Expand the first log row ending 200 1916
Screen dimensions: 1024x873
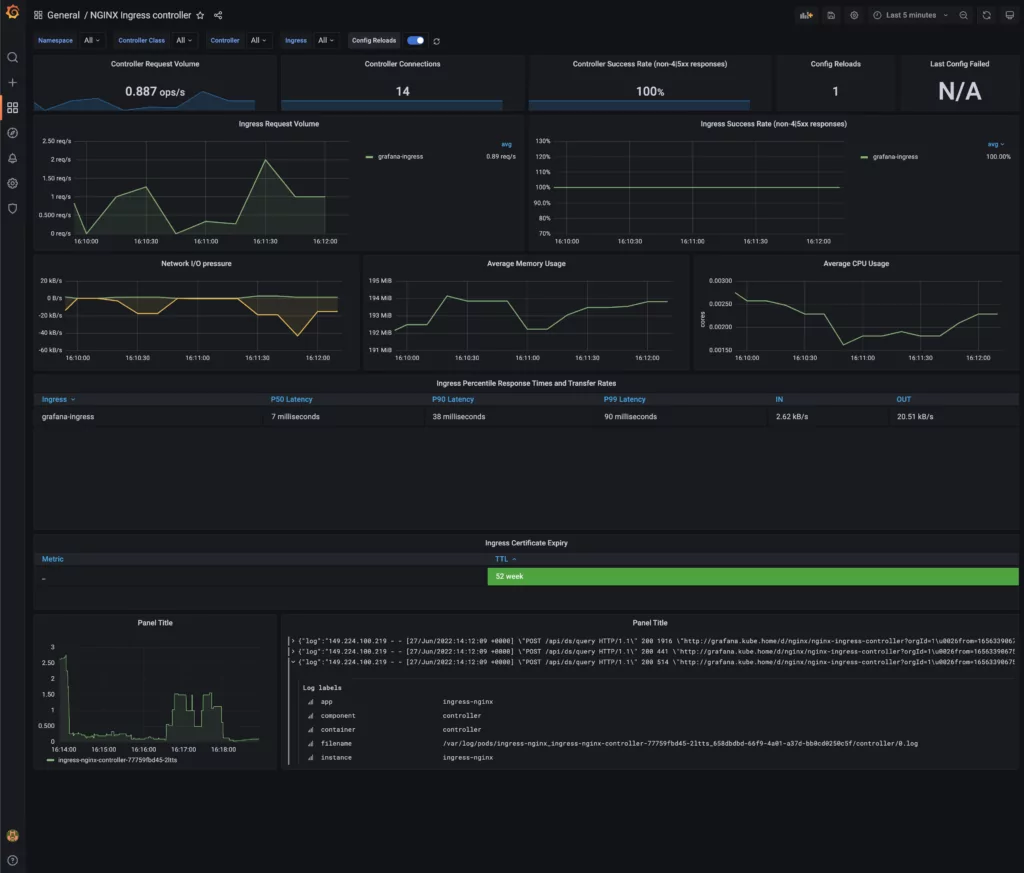[x=293, y=641]
